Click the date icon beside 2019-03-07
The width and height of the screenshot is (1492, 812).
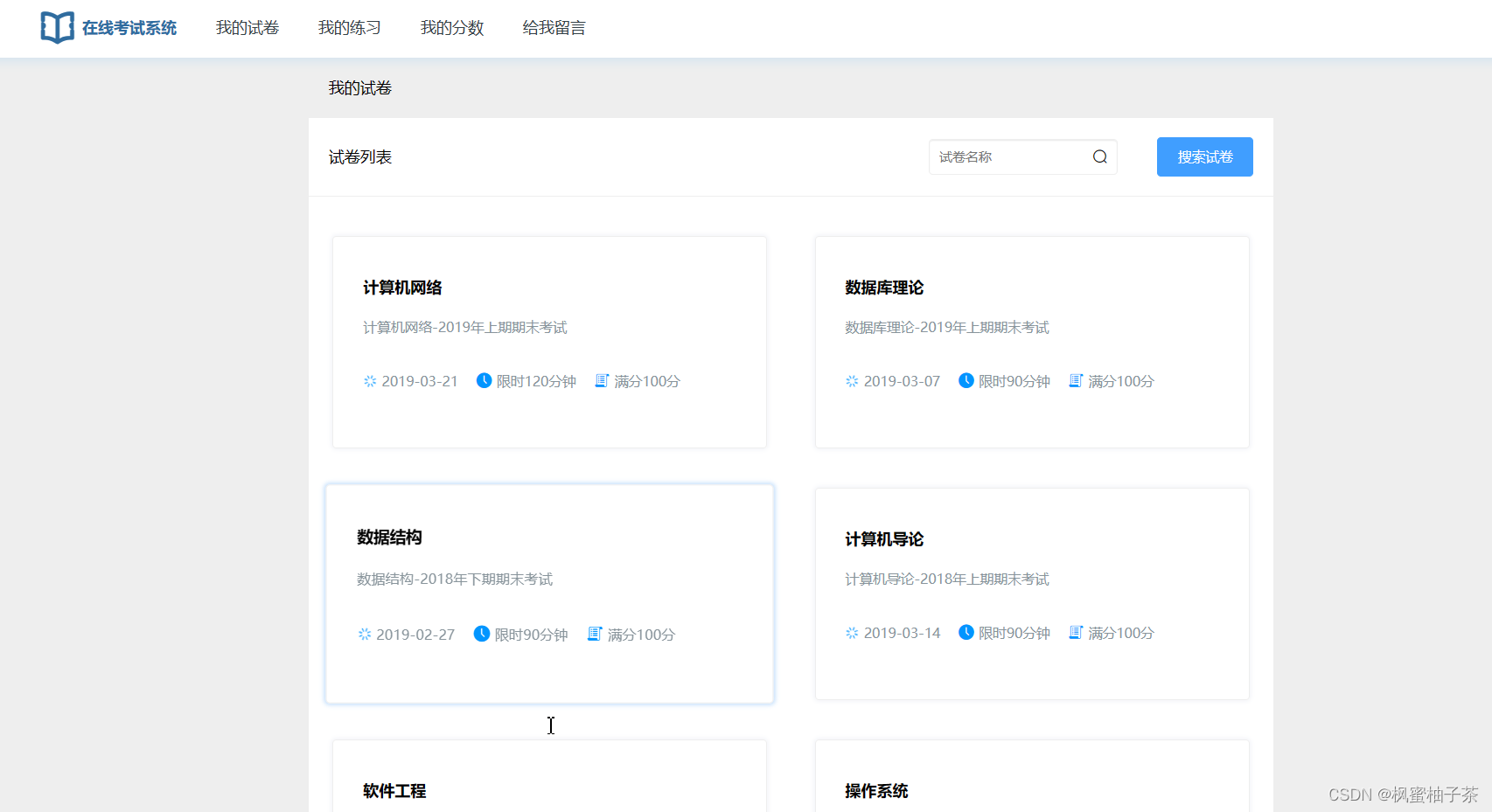852,381
